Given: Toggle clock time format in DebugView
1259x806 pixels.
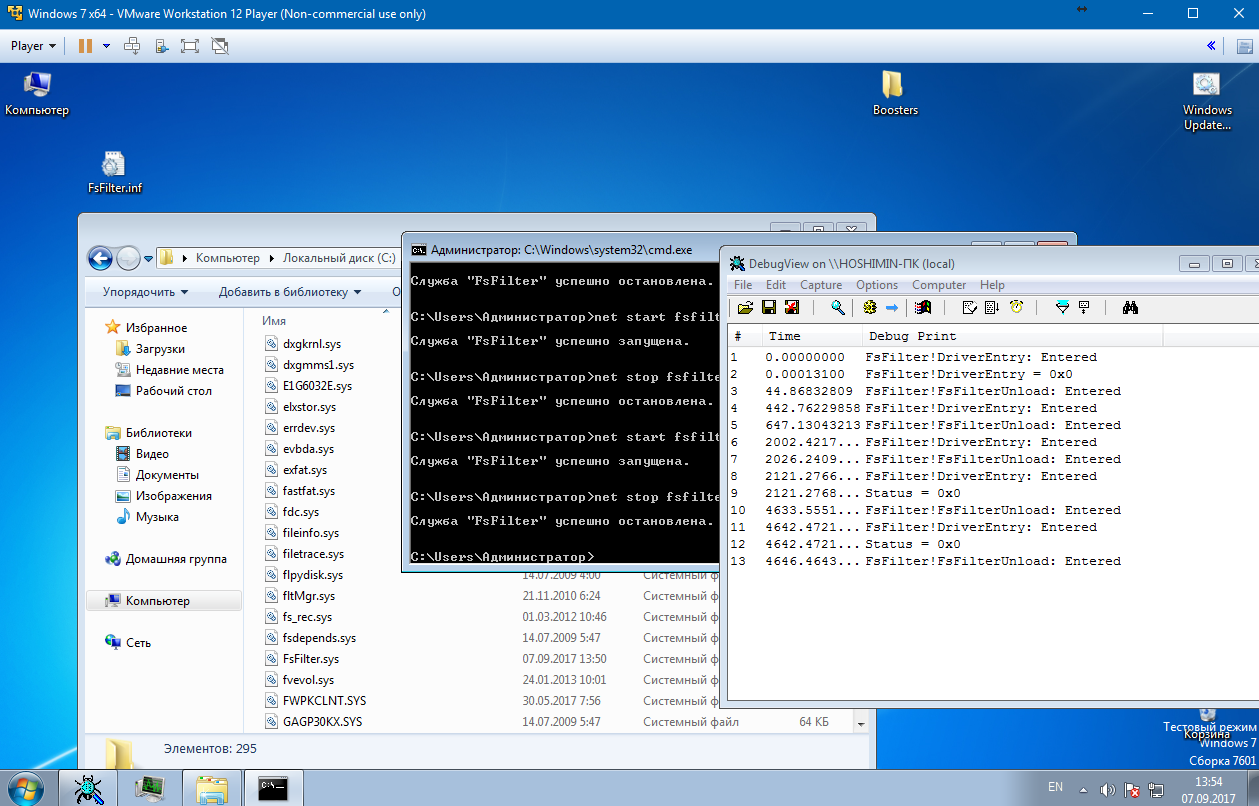Looking at the screenshot, I should [x=1016, y=308].
